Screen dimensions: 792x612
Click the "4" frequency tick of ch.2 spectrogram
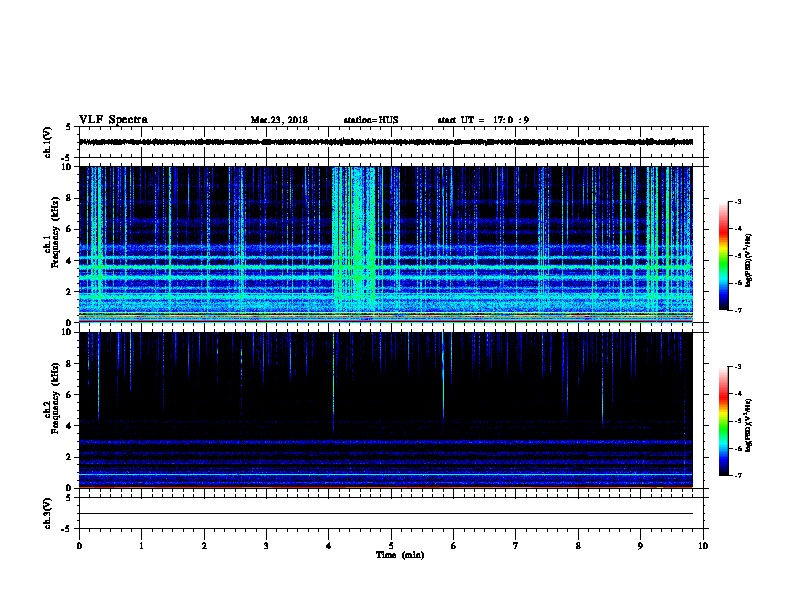point(71,426)
